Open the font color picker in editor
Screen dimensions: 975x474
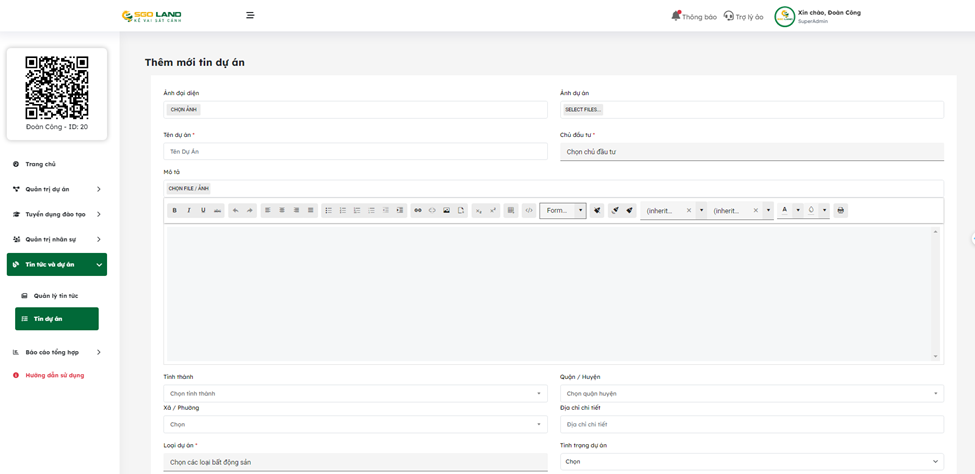785,211
